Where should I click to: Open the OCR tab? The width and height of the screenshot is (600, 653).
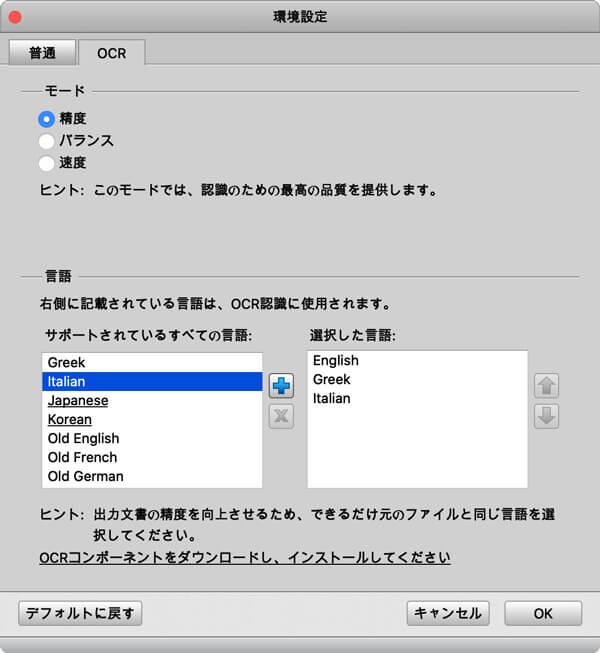coord(112,53)
